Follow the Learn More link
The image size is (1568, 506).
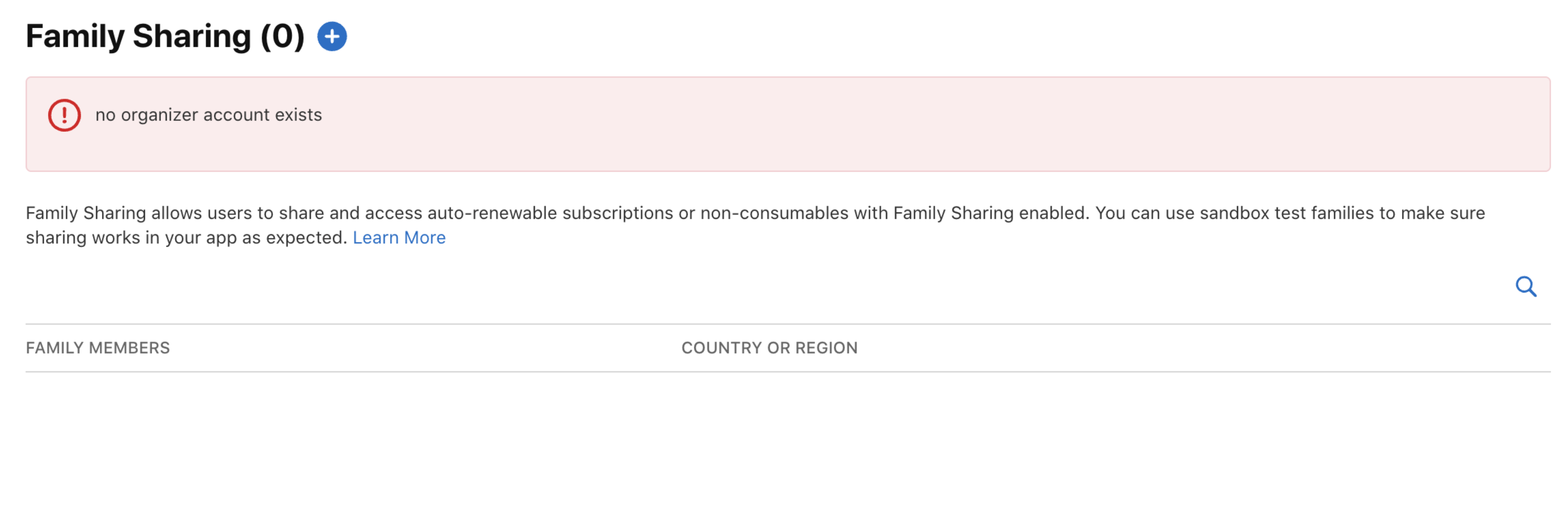point(399,238)
